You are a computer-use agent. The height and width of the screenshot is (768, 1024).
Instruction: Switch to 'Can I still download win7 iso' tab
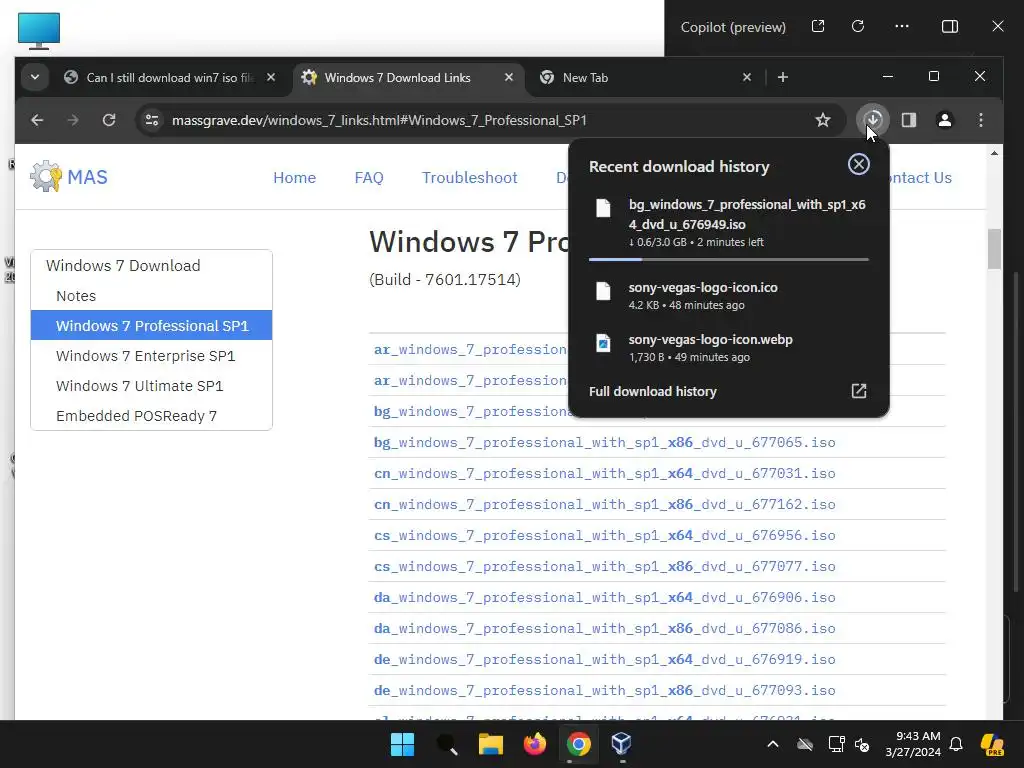171,78
